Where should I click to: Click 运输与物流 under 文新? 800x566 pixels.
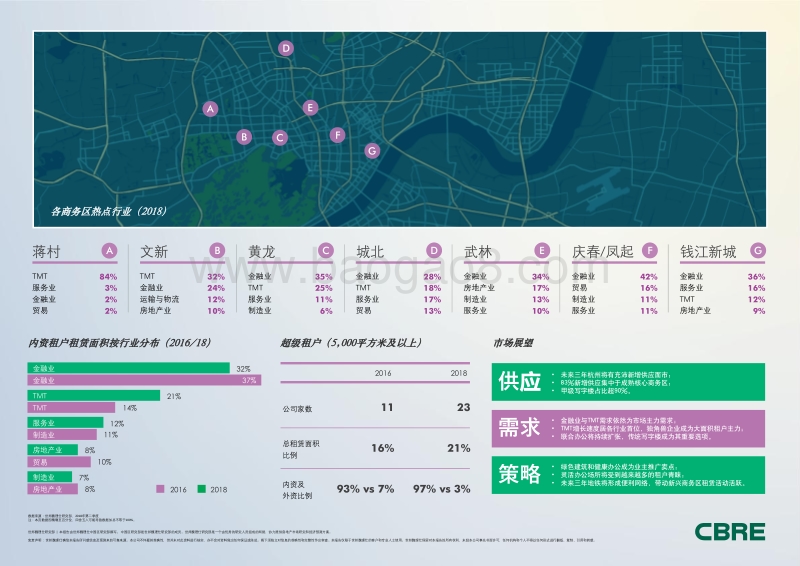pos(159,299)
